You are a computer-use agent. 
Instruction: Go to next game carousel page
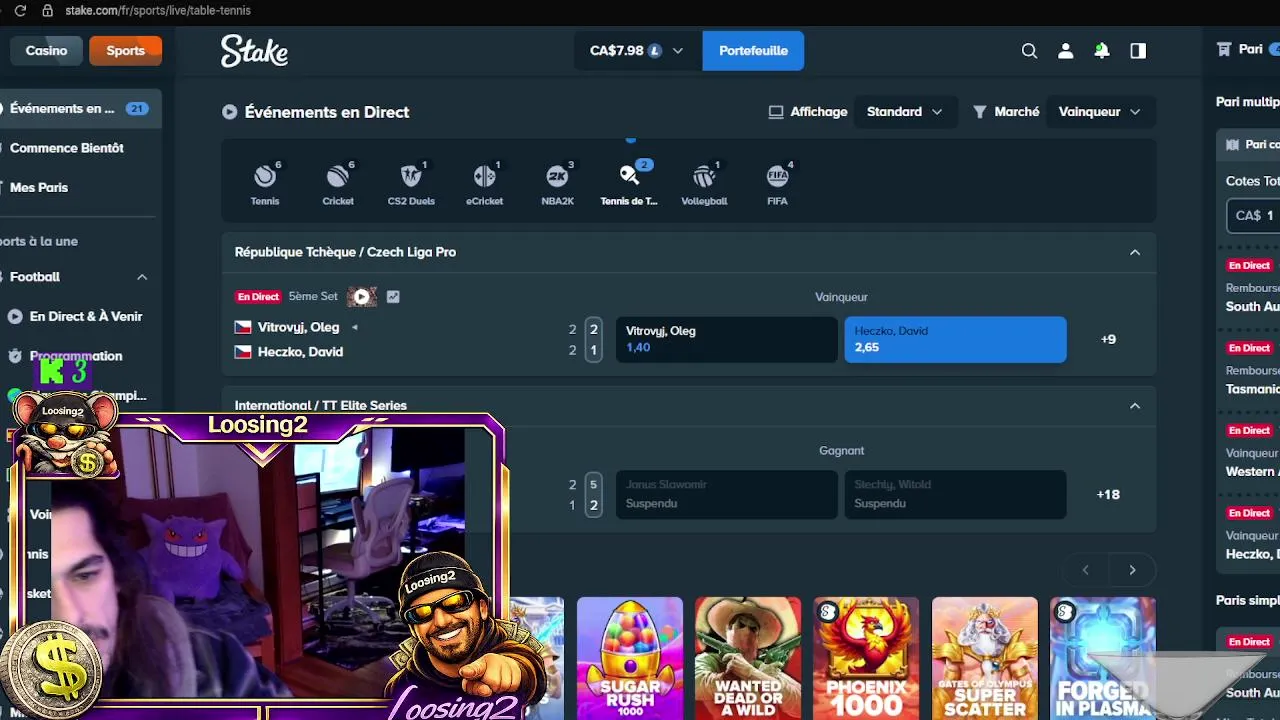point(1132,570)
